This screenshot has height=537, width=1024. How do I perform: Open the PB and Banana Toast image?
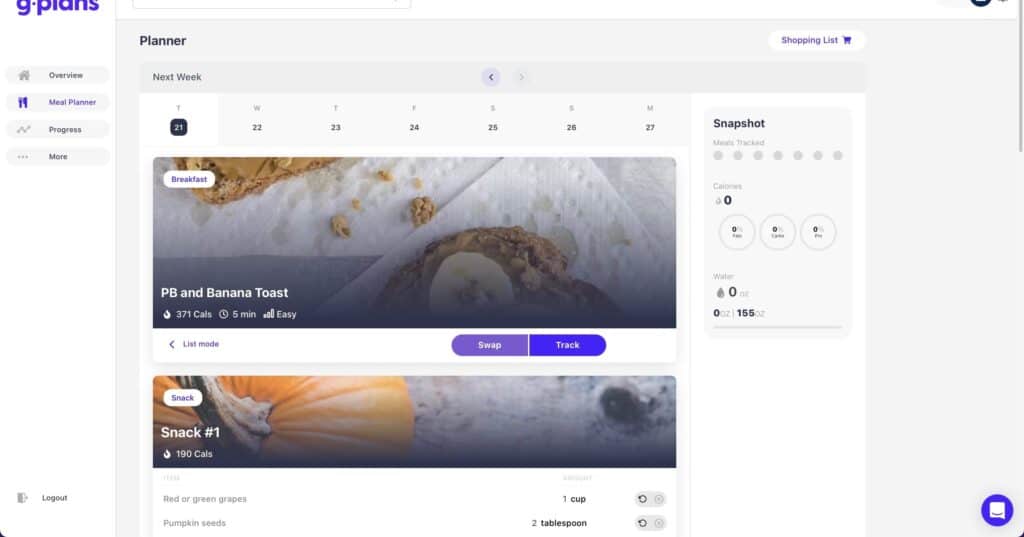415,242
